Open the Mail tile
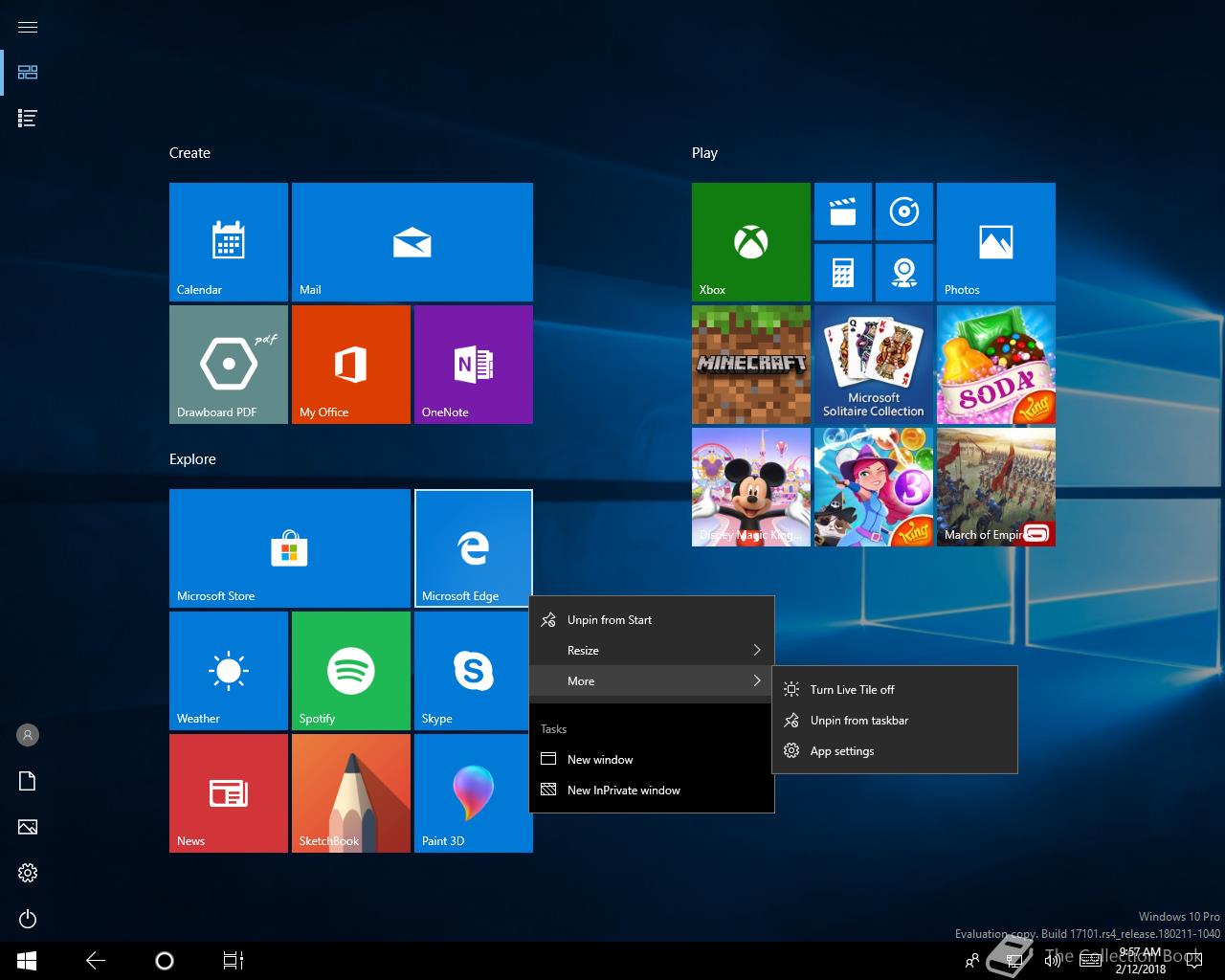This screenshot has height=980, width=1225. tap(412, 242)
